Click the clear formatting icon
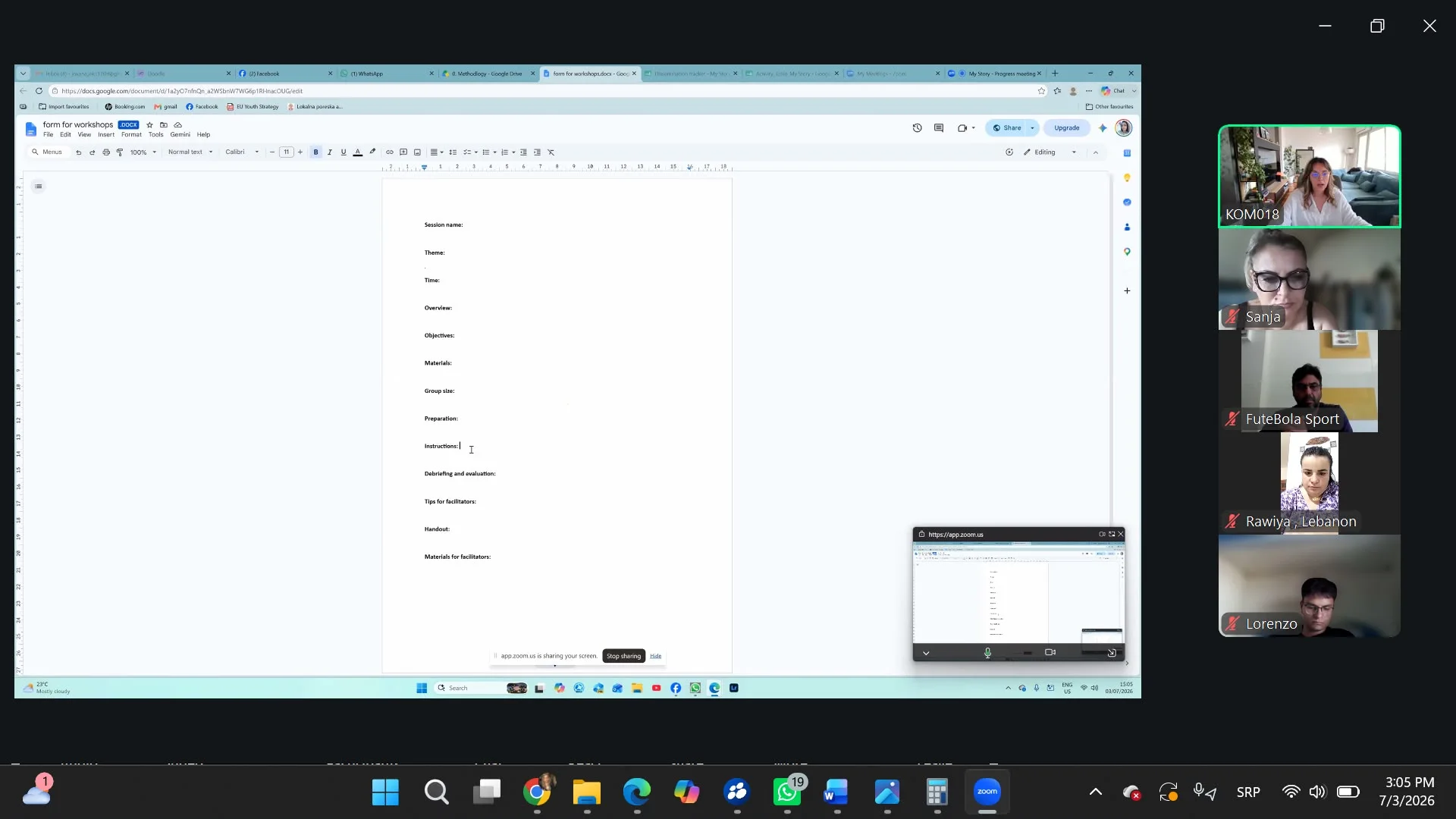The width and height of the screenshot is (1456, 819). click(x=551, y=152)
